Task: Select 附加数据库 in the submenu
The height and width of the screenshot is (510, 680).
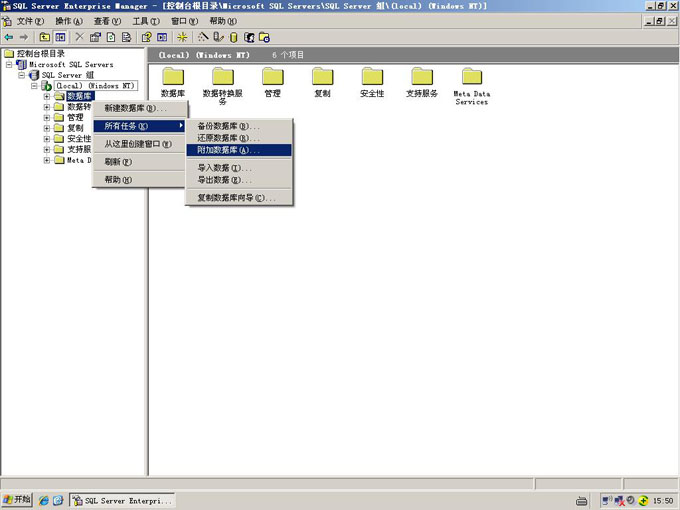Action: click(239, 150)
